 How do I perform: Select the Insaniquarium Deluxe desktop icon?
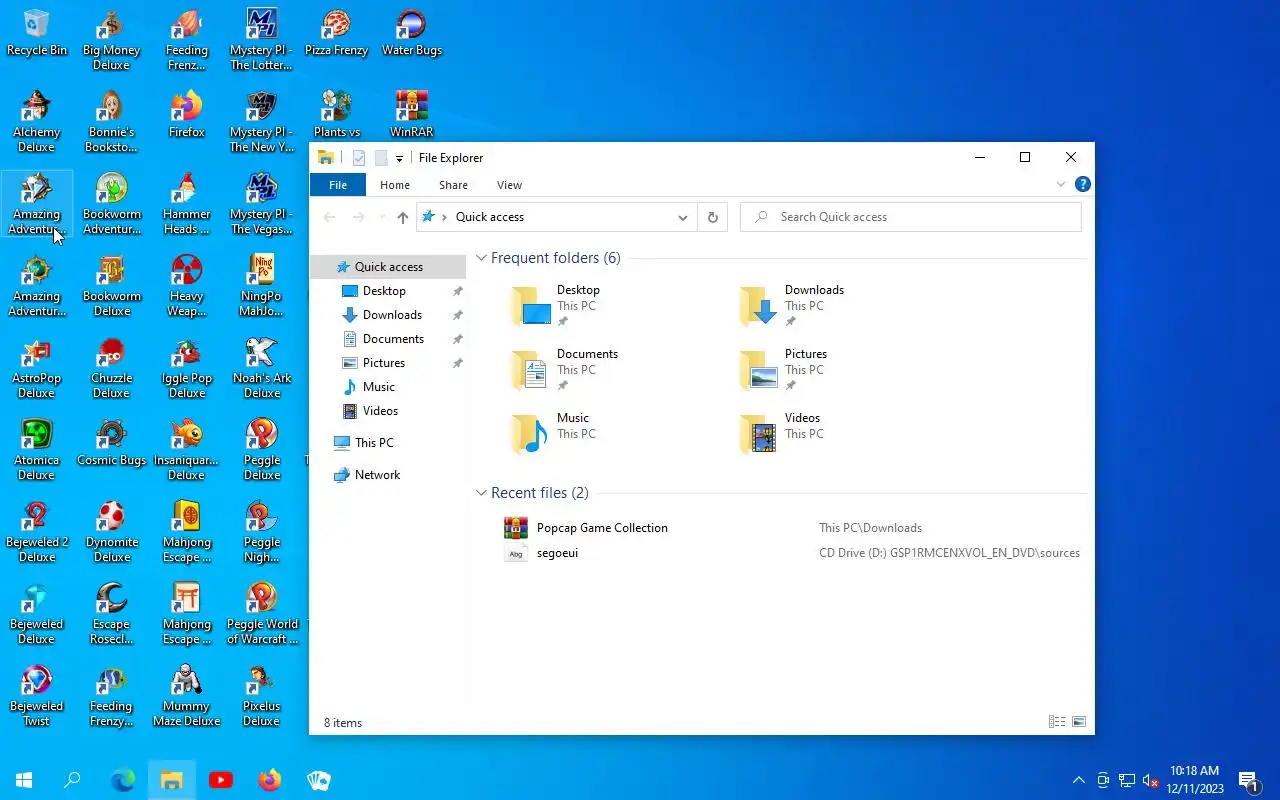pyautogui.click(x=186, y=450)
